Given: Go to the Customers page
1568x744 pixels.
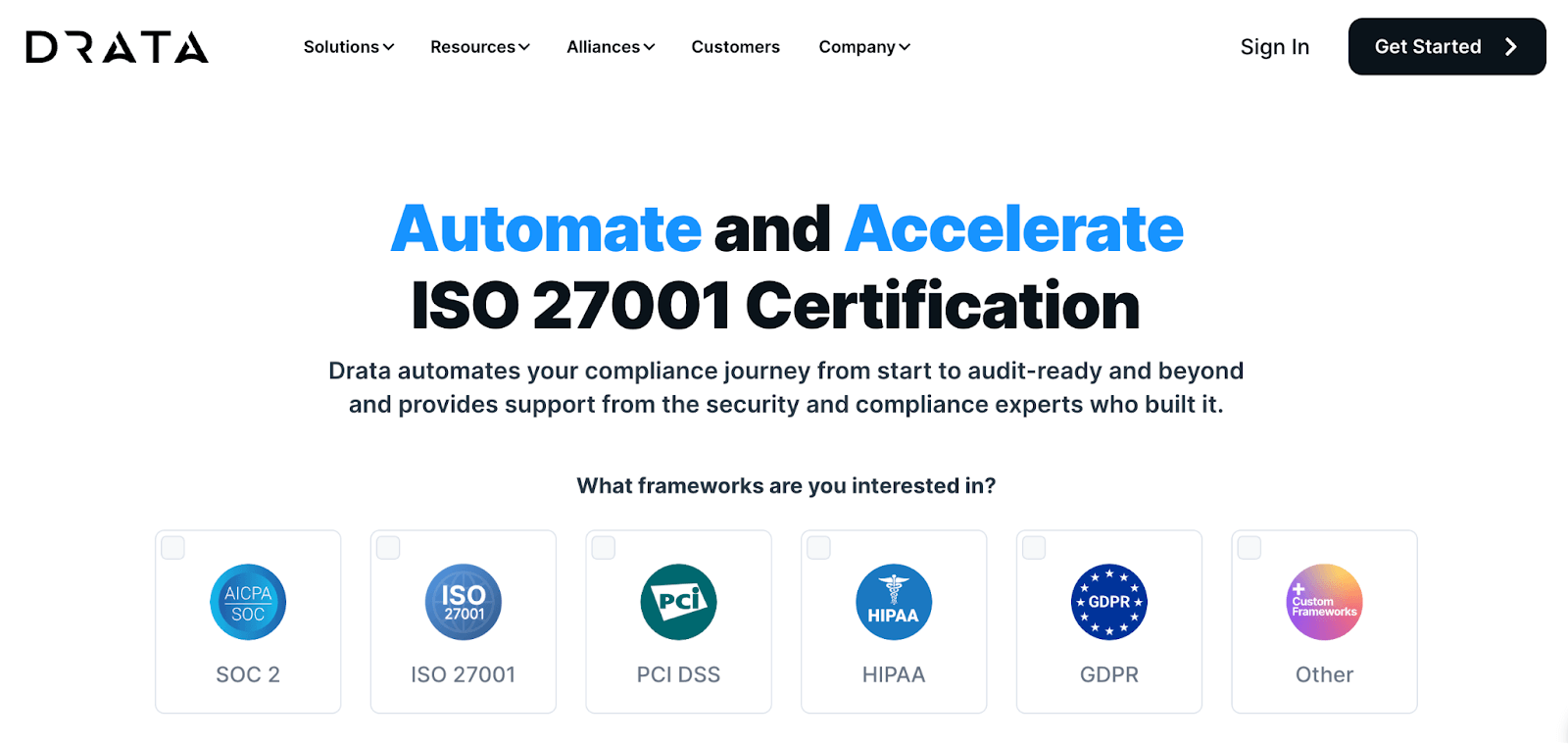Looking at the screenshot, I should 736,47.
